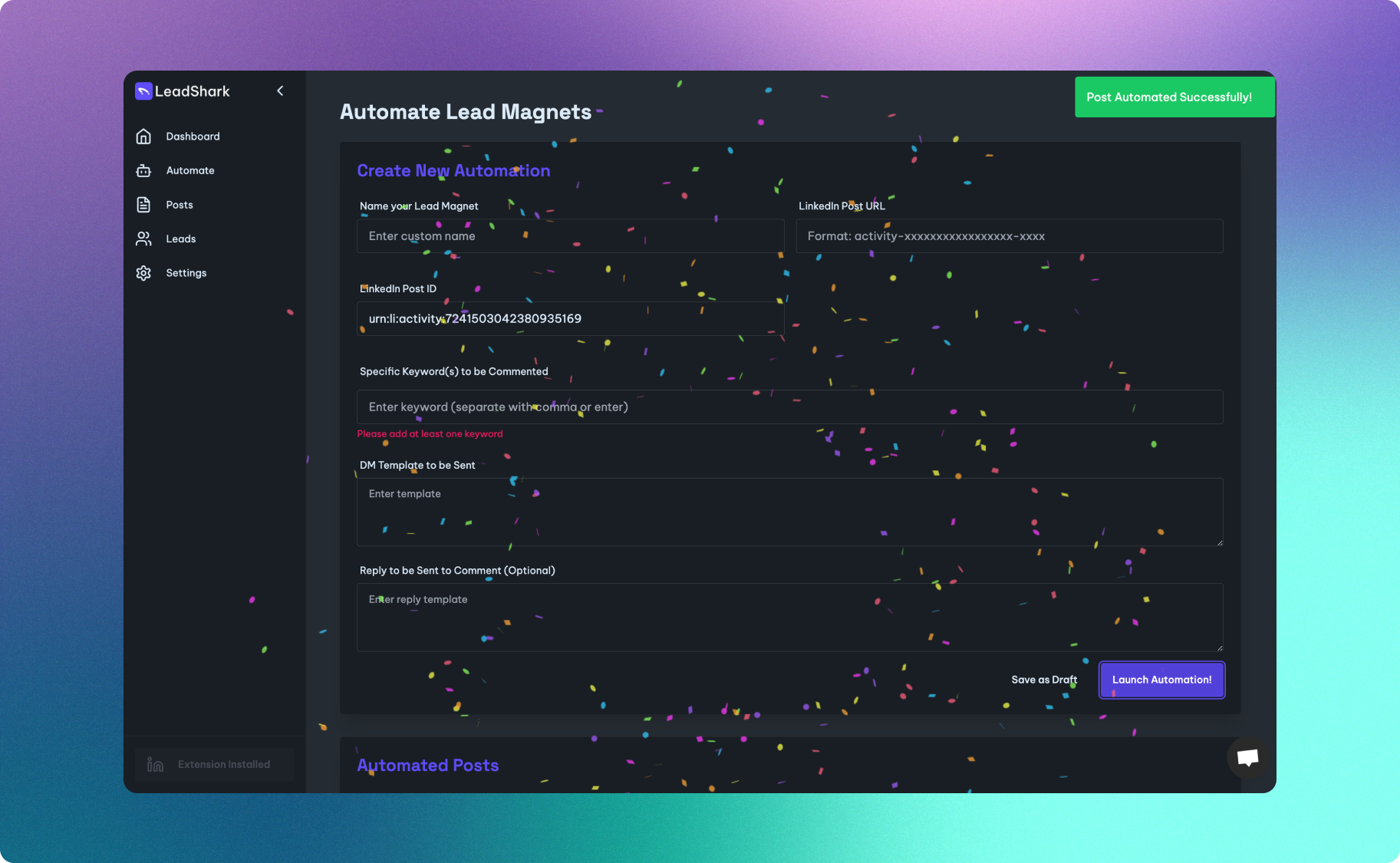Click the LinkedIn extension icon
Image resolution: width=1400 pixels, height=863 pixels.
pyautogui.click(x=154, y=763)
